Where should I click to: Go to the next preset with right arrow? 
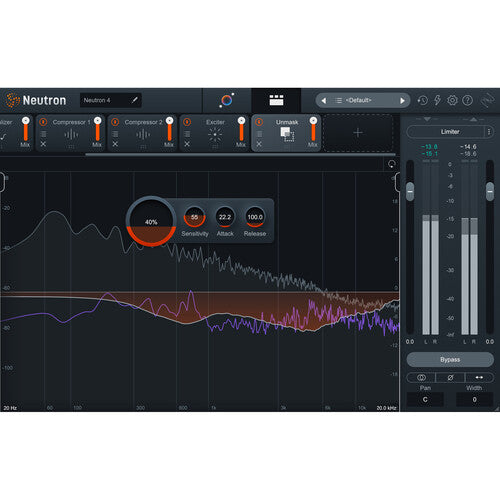tap(402, 100)
